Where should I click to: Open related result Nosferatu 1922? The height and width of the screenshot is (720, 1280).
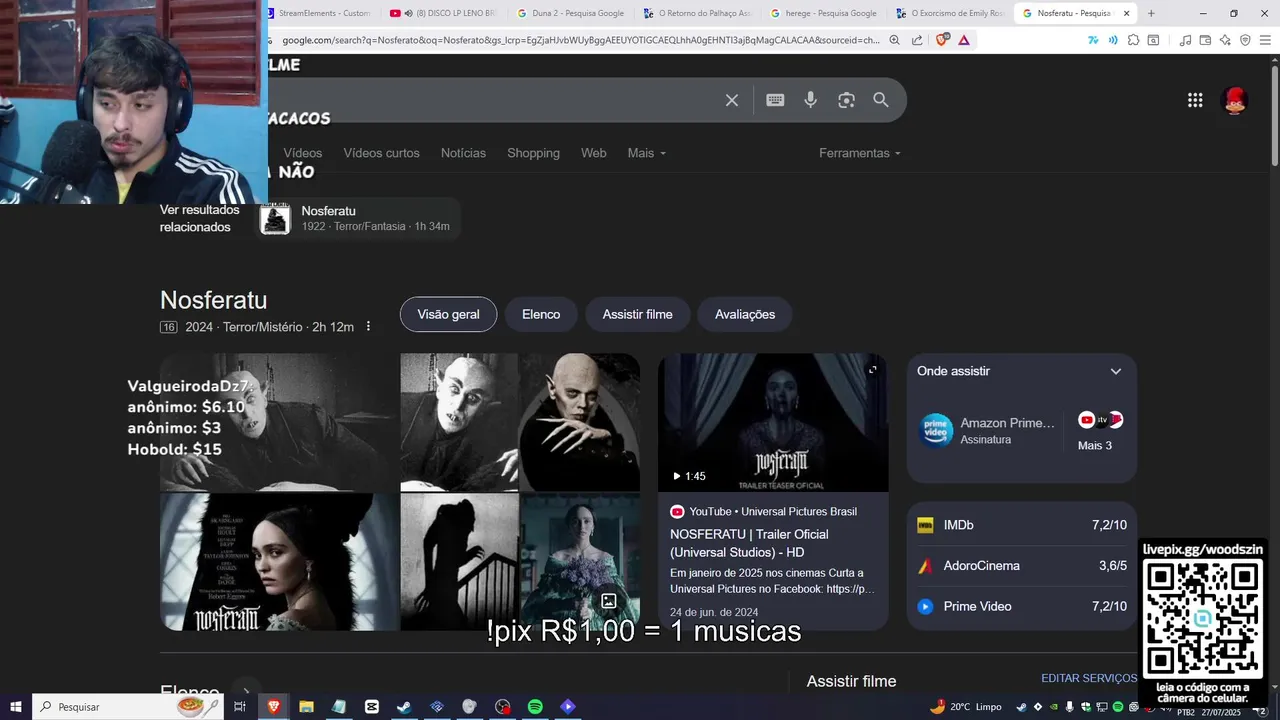[359, 218]
